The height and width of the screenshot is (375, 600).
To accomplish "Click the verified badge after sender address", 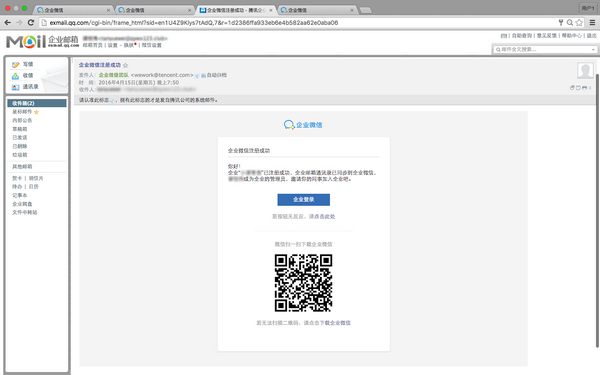I will pyautogui.click(x=197, y=75).
